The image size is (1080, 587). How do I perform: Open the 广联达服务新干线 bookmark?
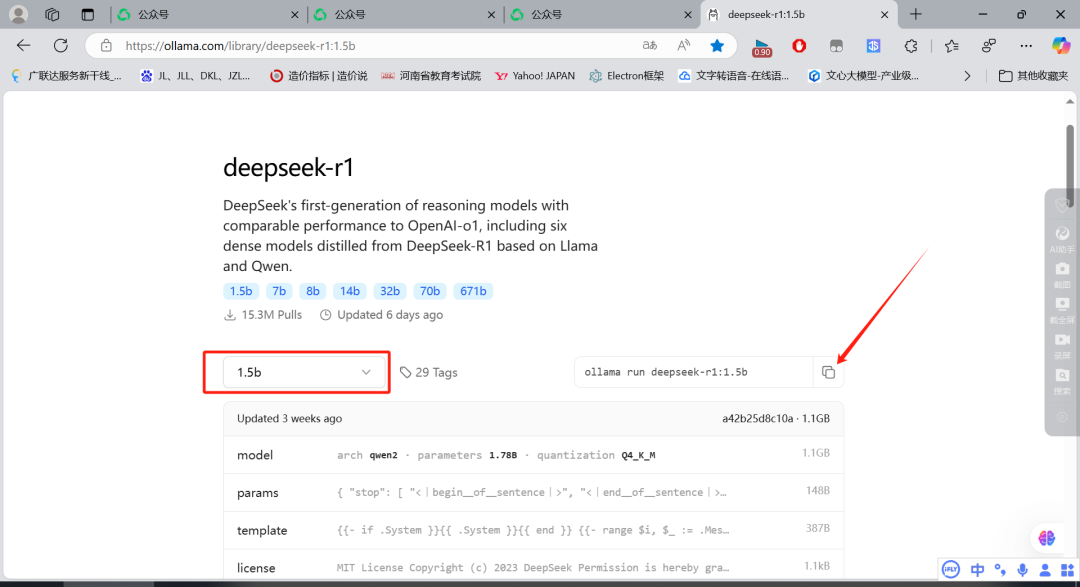[x=67, y=76]
